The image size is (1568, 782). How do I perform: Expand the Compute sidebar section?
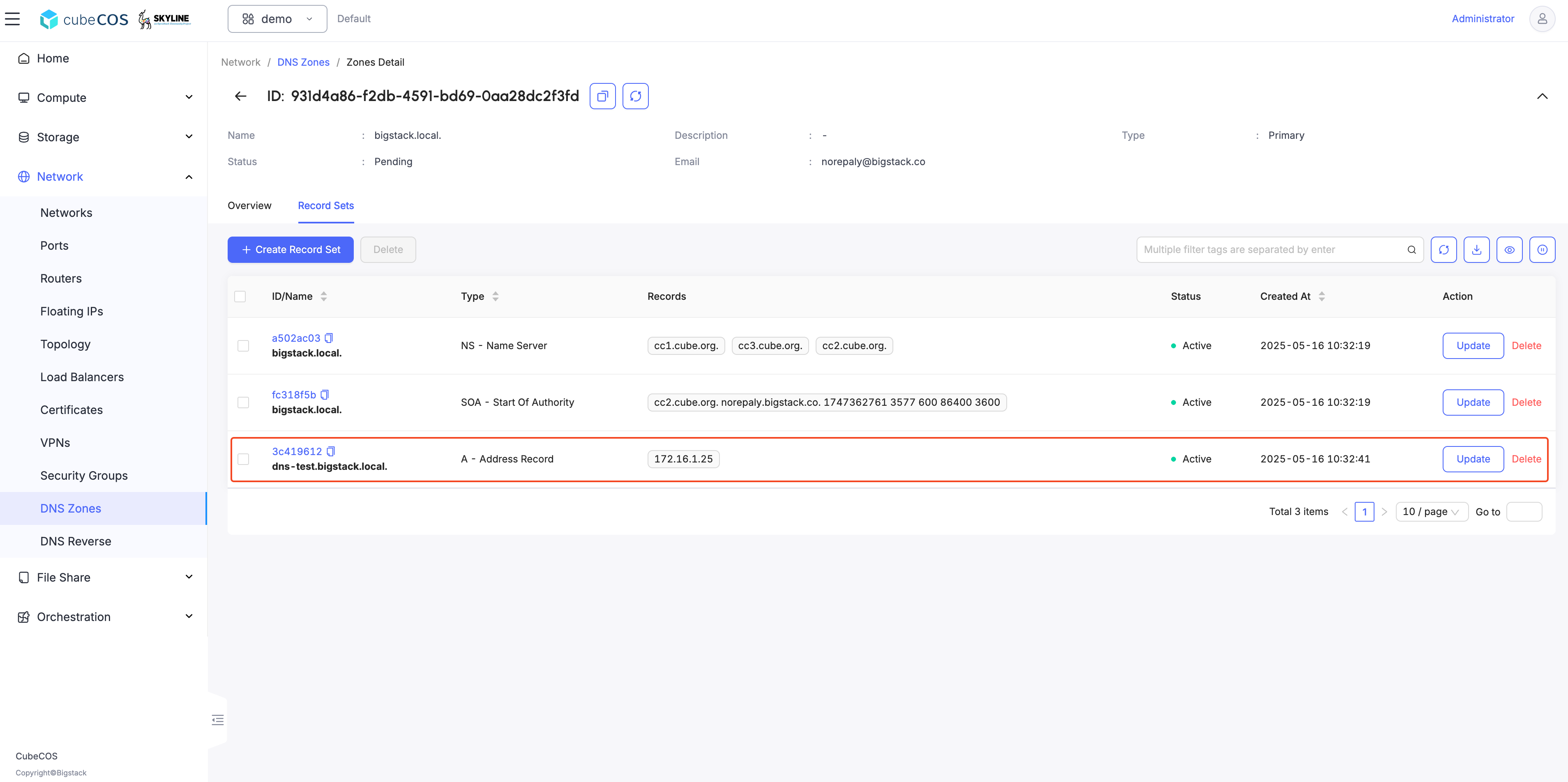[104, 97]
